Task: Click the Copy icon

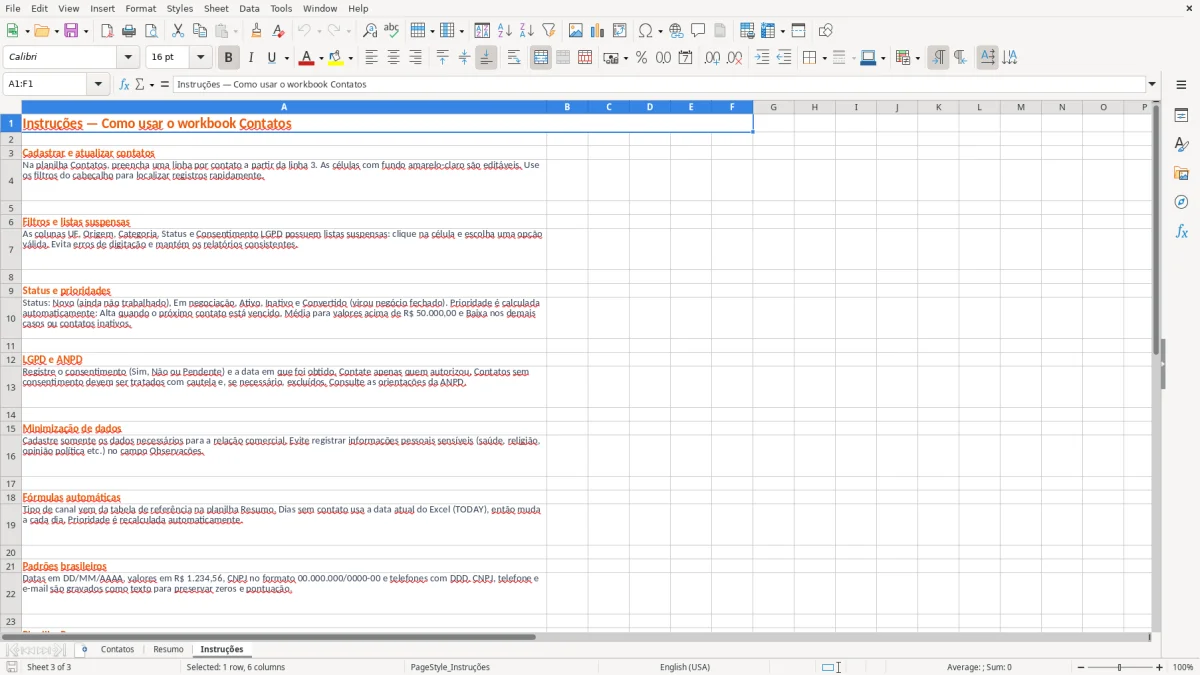Action: 200,31
